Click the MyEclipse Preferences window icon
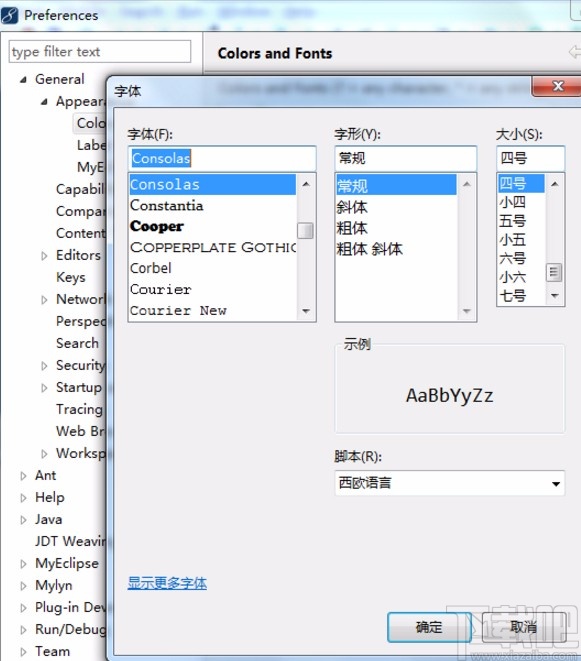This screenshot has width=581, height=661. (x=10, y=16)
